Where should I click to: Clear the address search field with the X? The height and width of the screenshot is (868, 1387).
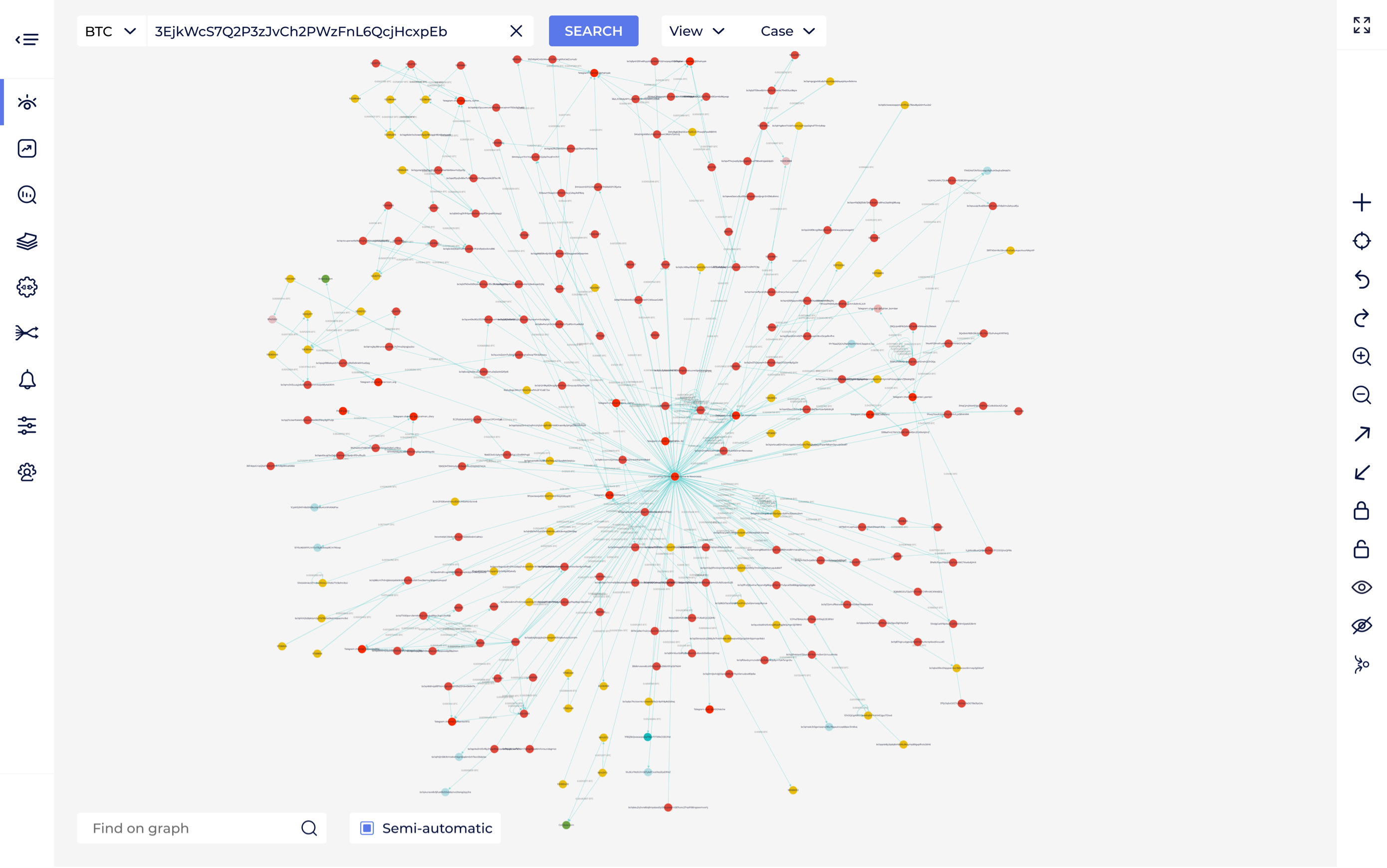tap(515, 31)
